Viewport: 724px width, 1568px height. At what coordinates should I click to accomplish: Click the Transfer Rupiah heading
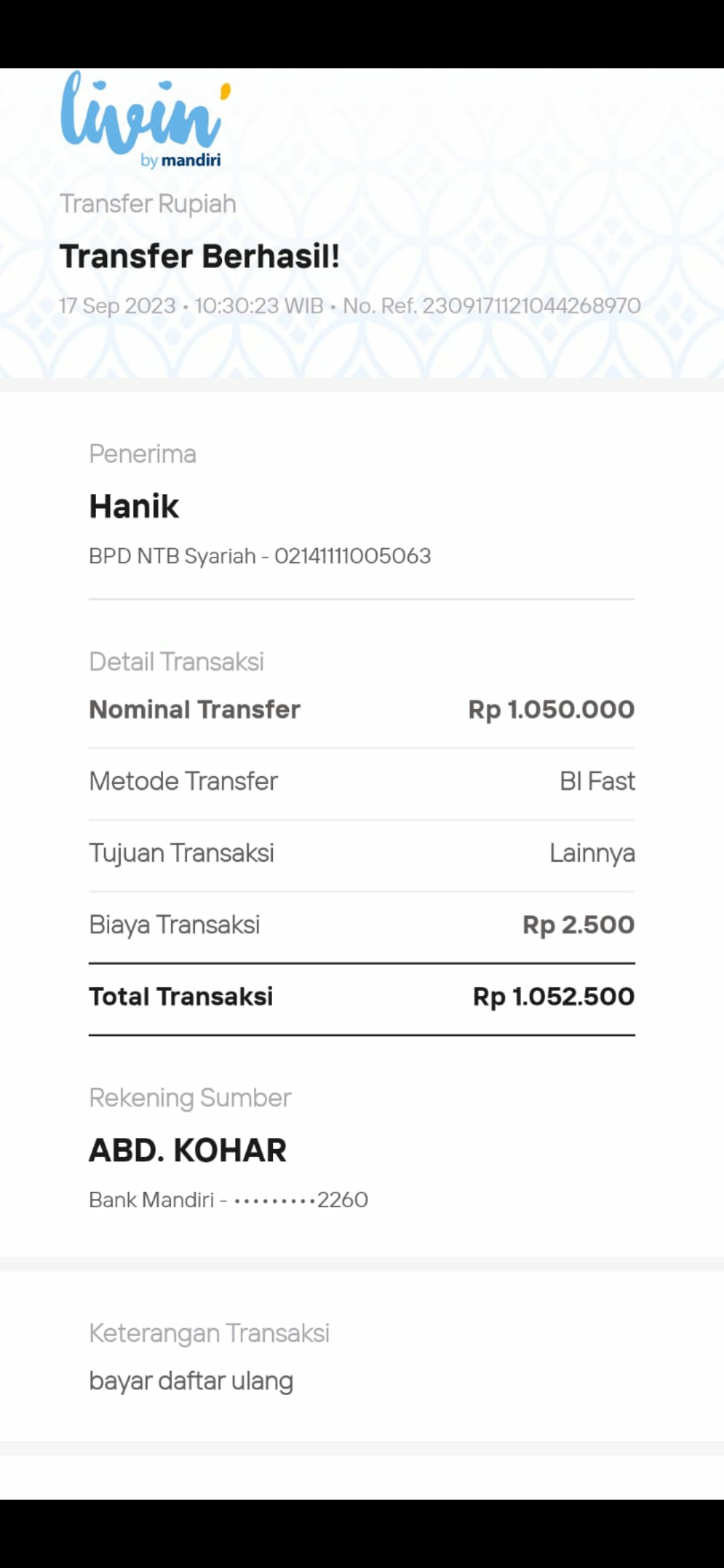click(x=148, y=204)
